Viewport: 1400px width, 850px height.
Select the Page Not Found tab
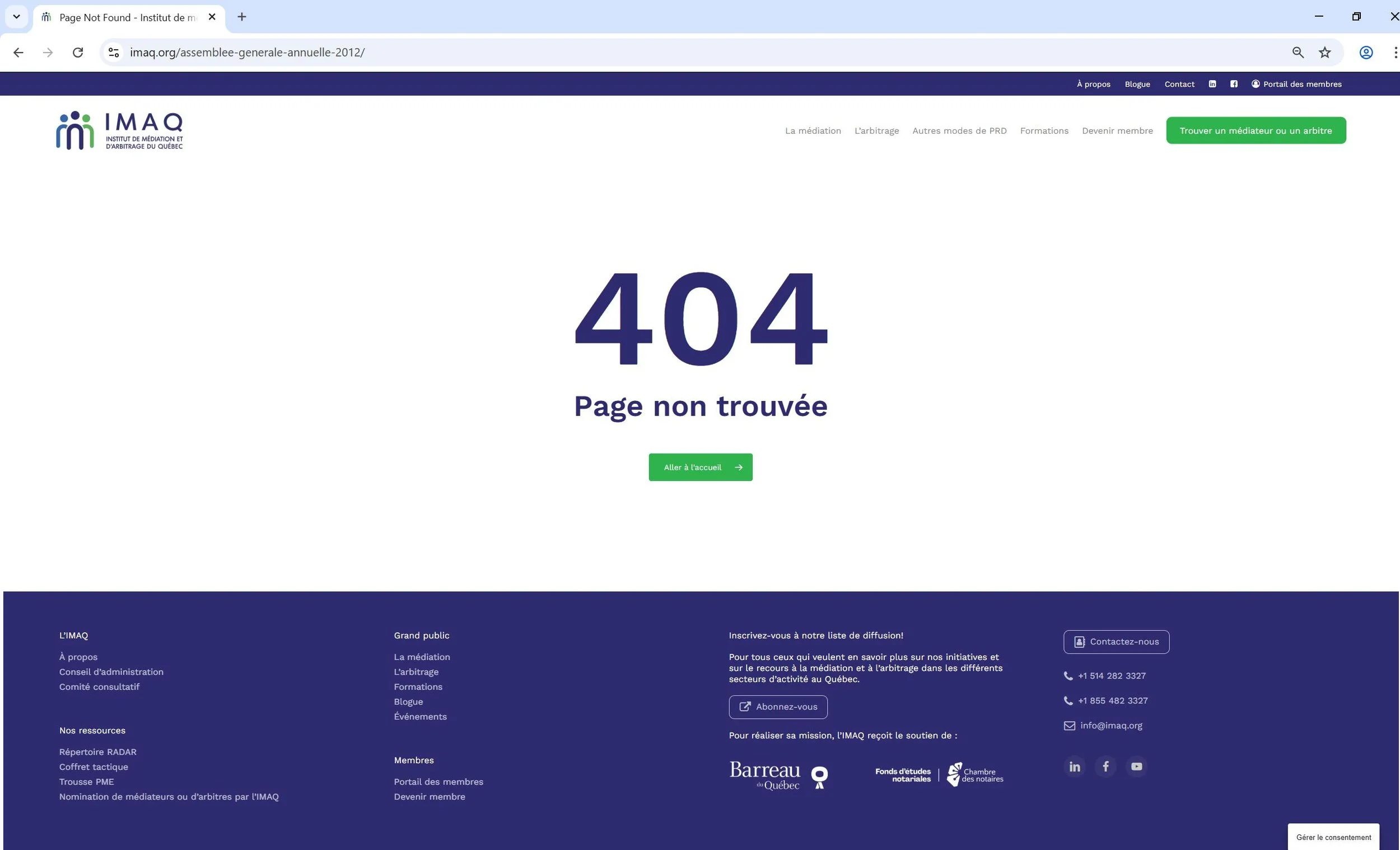pyautogui.click(x=129, y=17)
